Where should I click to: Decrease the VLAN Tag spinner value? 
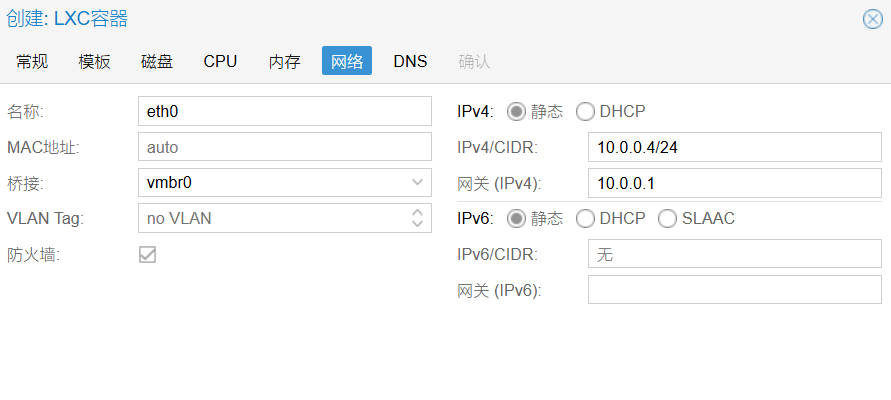(x=417, y=224)
